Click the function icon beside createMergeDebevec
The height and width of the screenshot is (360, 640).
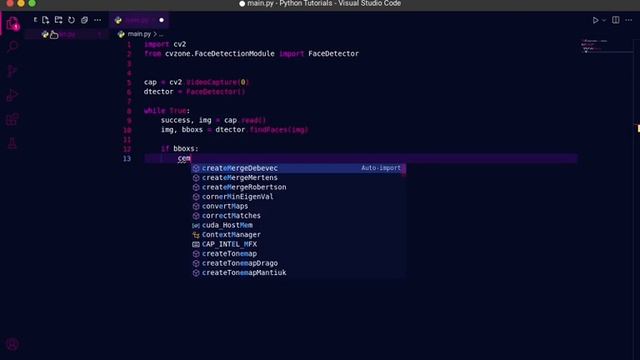coord(196,168)
